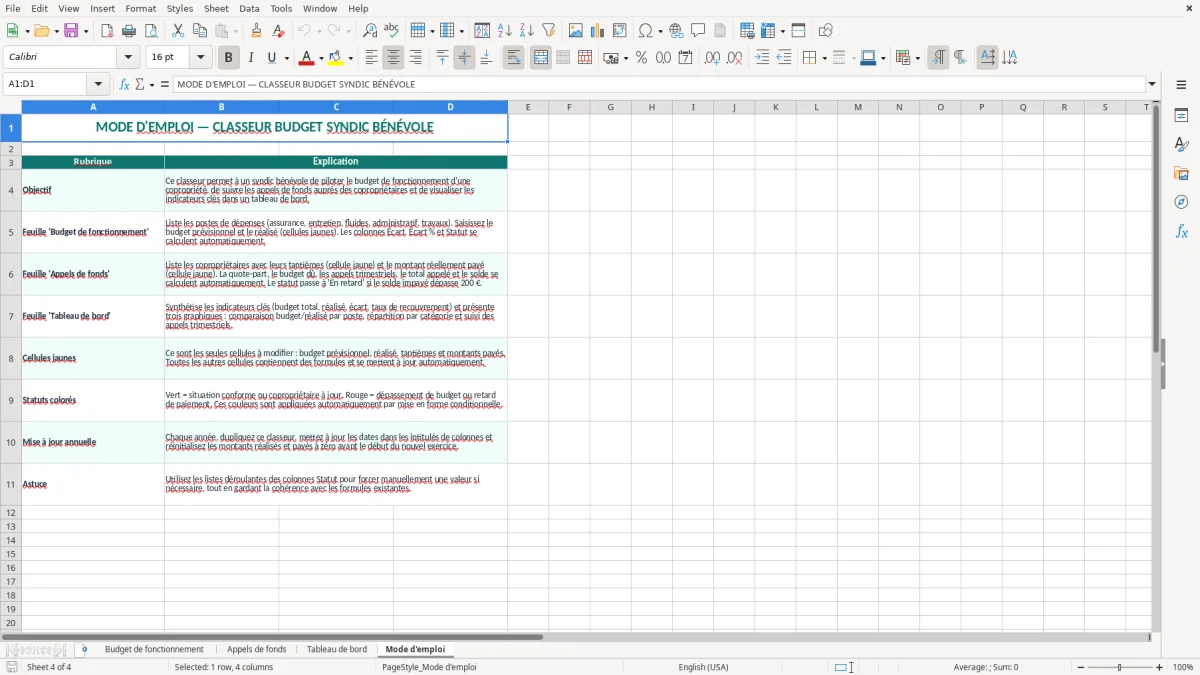1200x675 pixels.
Task: Click the Copy icon
Action: pos(200,31)
